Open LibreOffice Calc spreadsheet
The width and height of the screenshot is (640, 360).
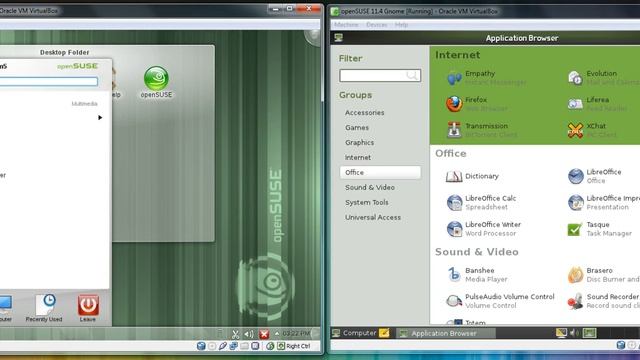481,202
